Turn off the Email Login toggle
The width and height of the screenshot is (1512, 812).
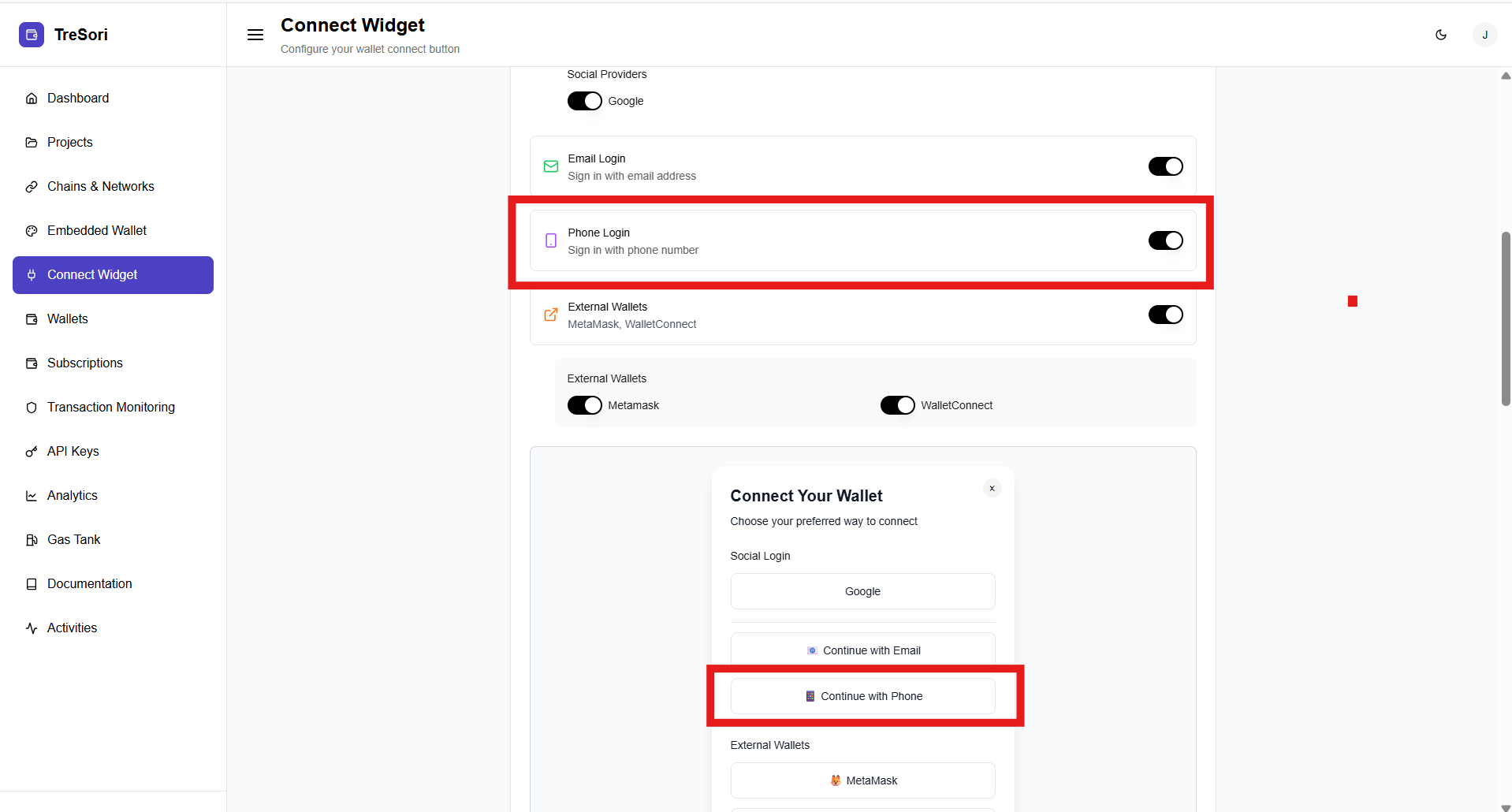[1165, 166]
